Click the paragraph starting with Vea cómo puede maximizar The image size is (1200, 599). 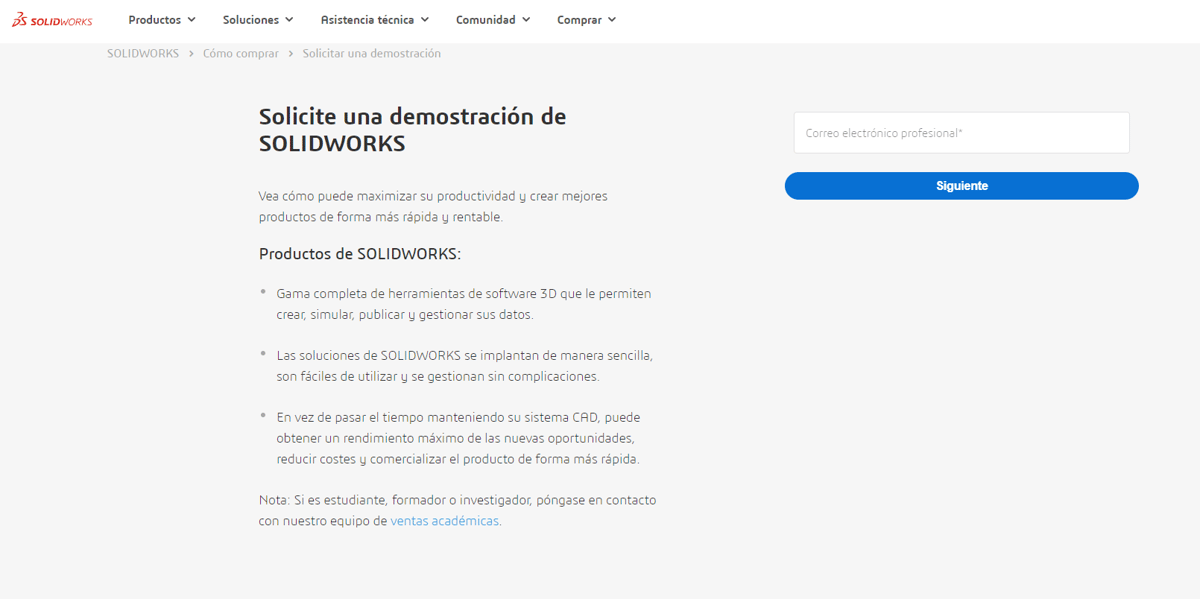click(433, 206)
